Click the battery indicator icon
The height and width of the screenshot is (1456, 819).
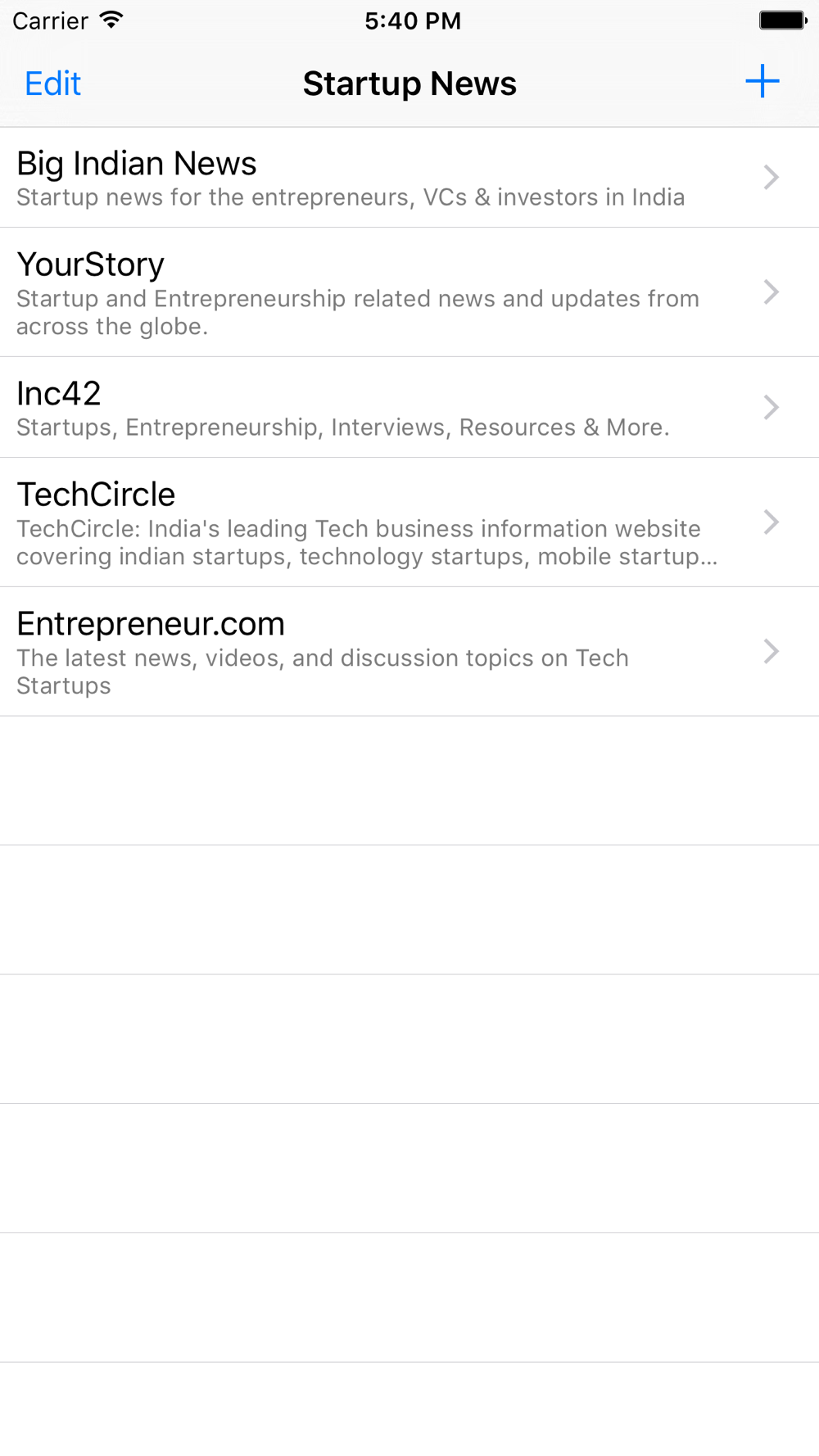pos(783,20)
